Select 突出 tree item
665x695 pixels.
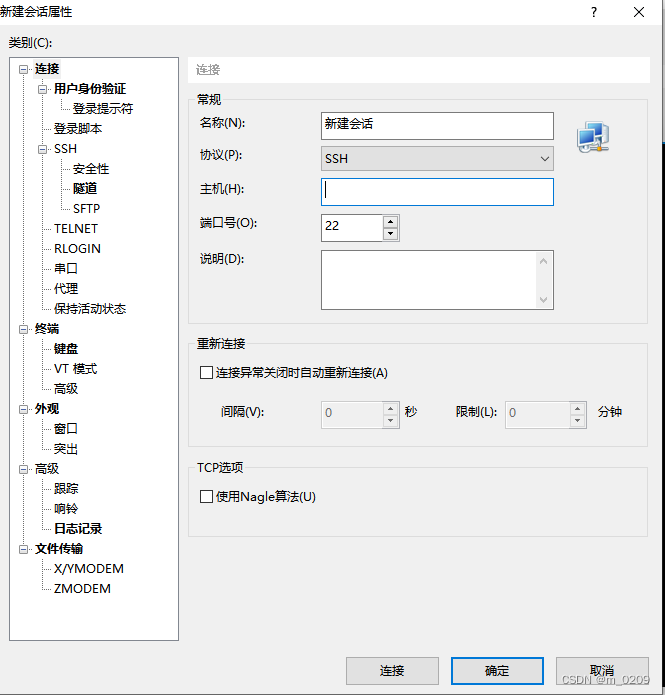tap(66, 449)
